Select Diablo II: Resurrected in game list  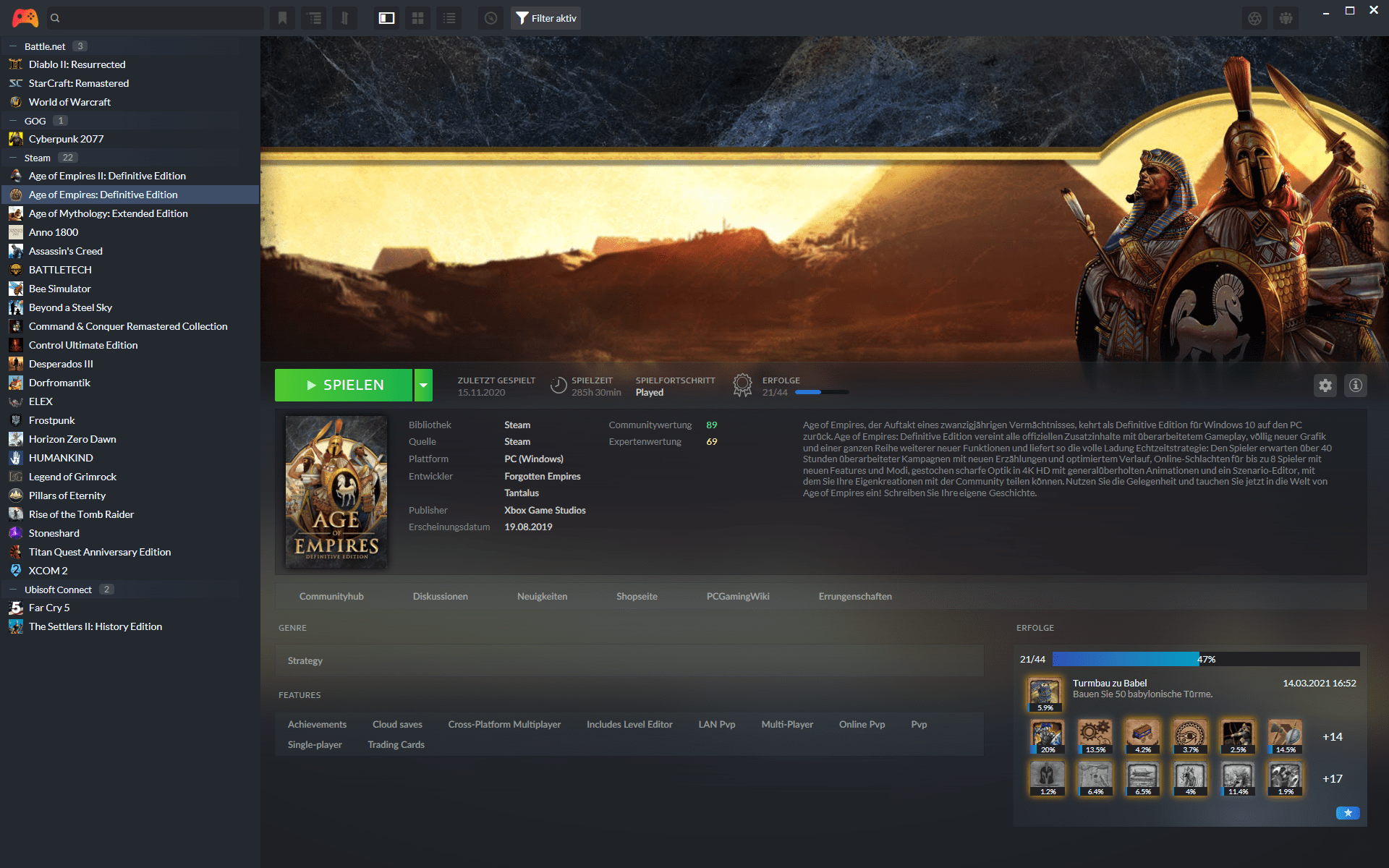point(130,64)
